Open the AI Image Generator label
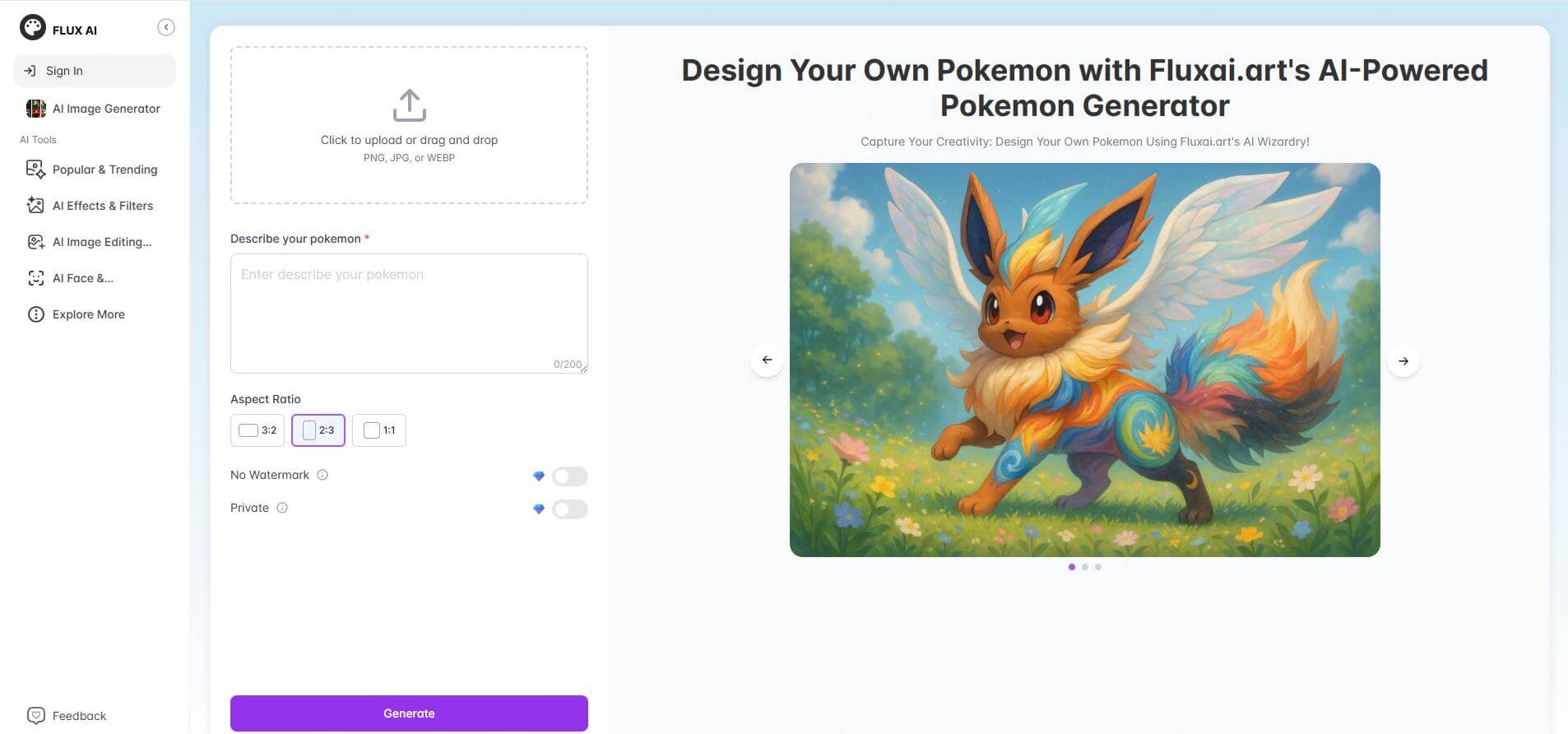Viewport: 1568px width, 734px height. click(x=106, y=109)
